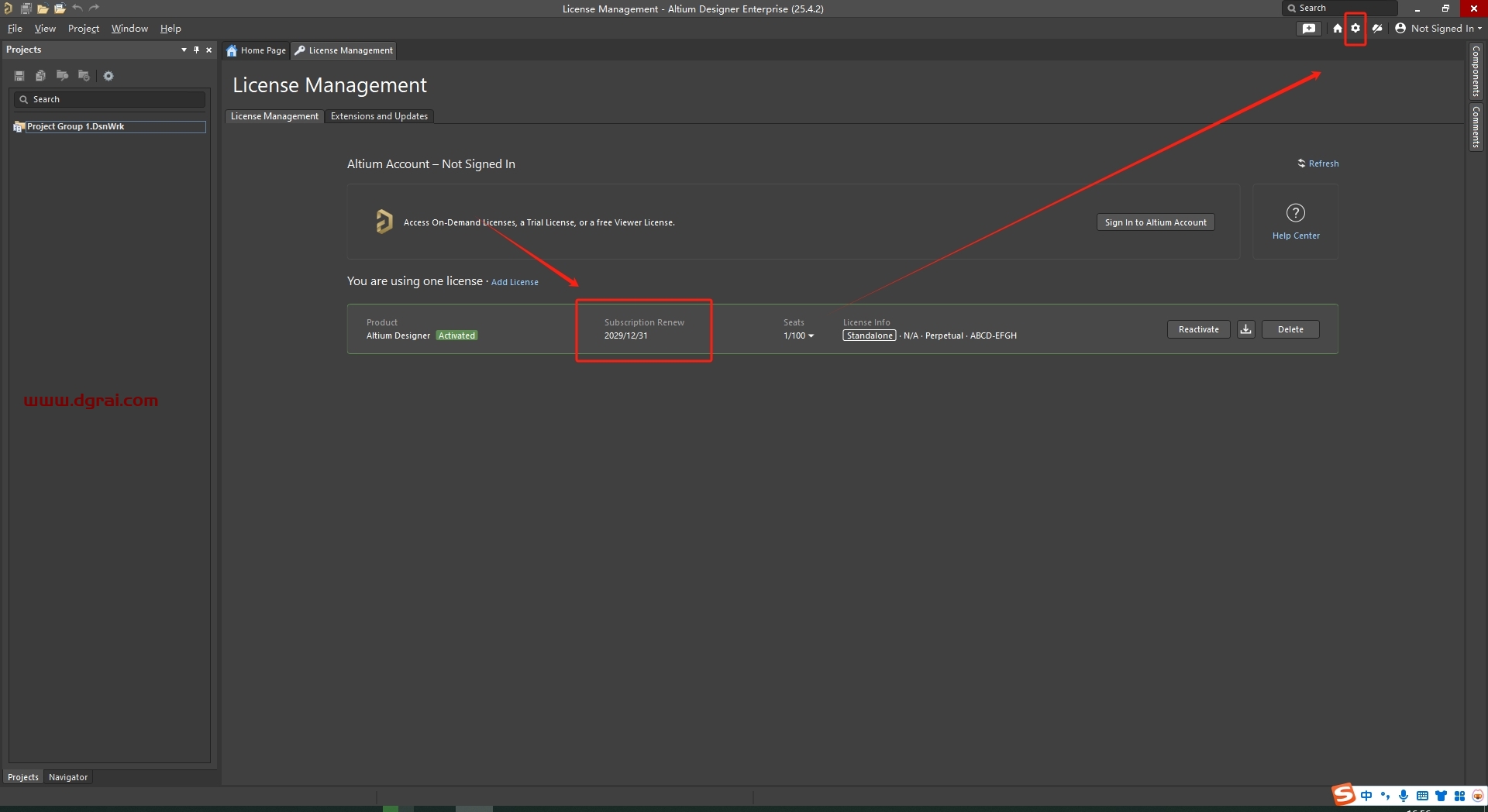Viewport: 1488px width, 812px height.
Task: Click the microphone voice input icon
Action: (x=1404, y=796)
